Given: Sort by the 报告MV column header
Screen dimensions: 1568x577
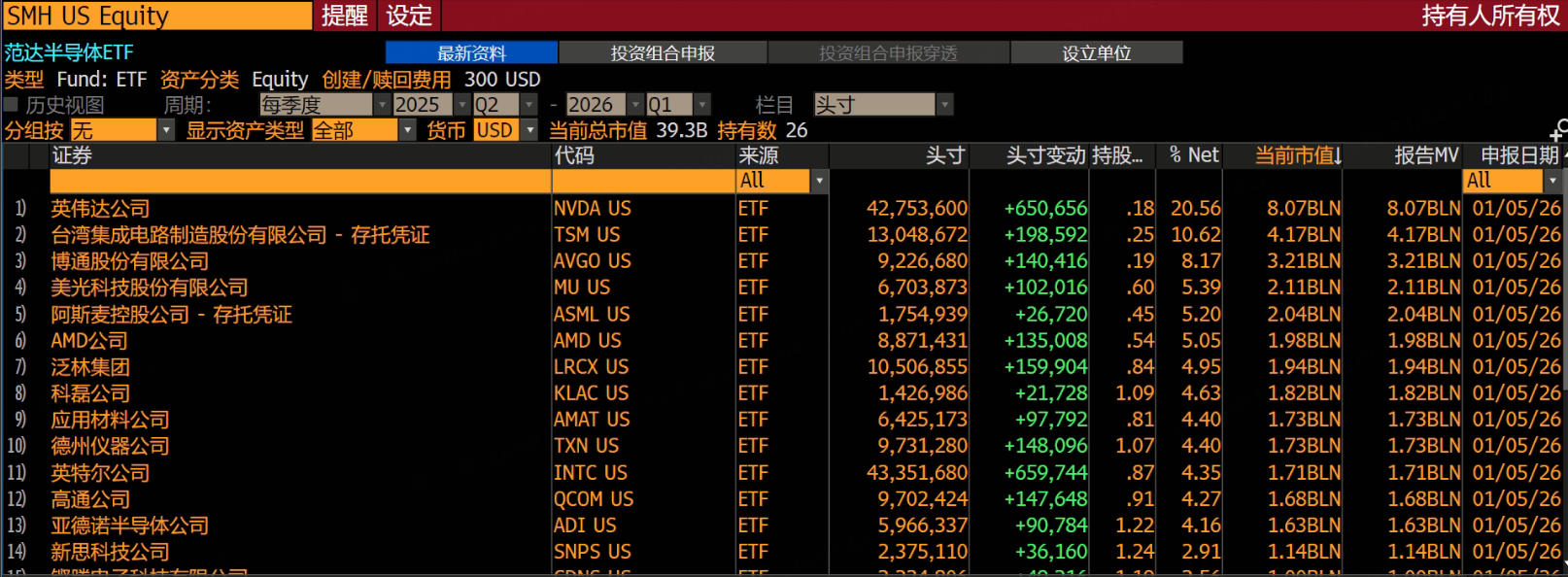Looking at the screenshot, I should click(1426, 155).
